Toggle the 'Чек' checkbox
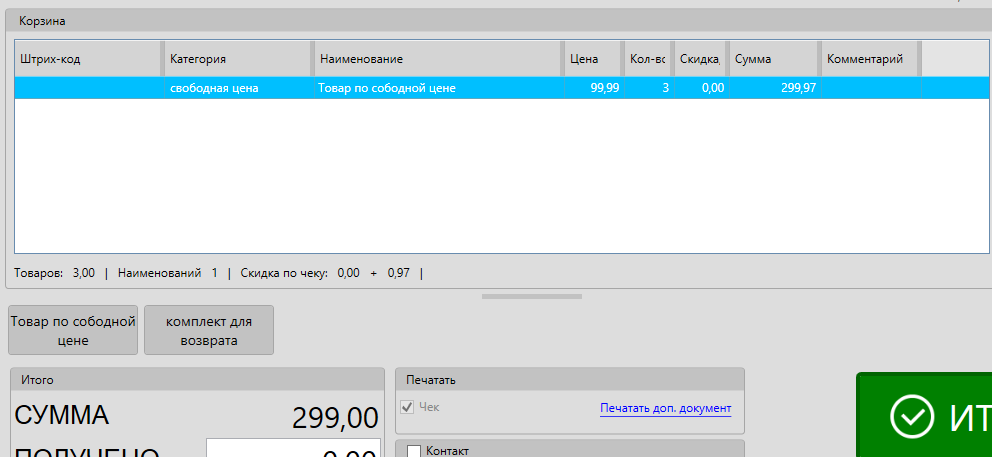Image resolution: width=992 pixels, height=457 pixels. [407, 408]
